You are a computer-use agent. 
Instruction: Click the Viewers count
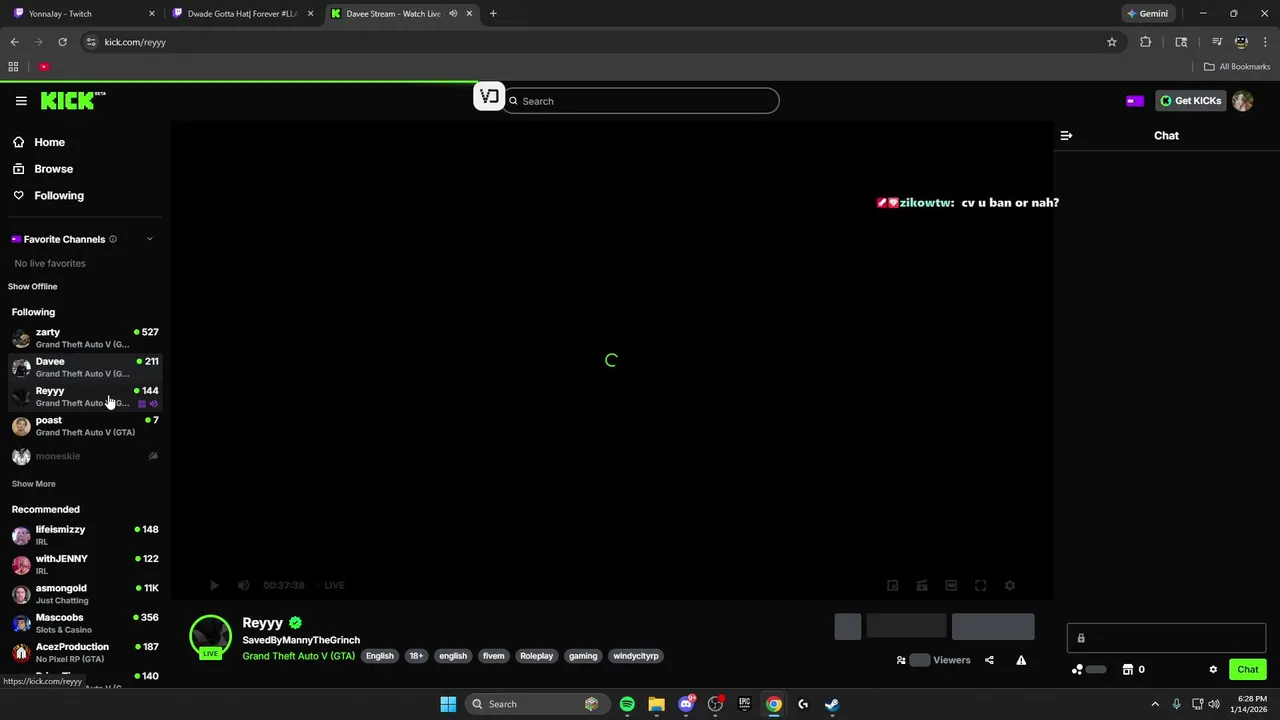pyautogui.click(x=933, y=660)
